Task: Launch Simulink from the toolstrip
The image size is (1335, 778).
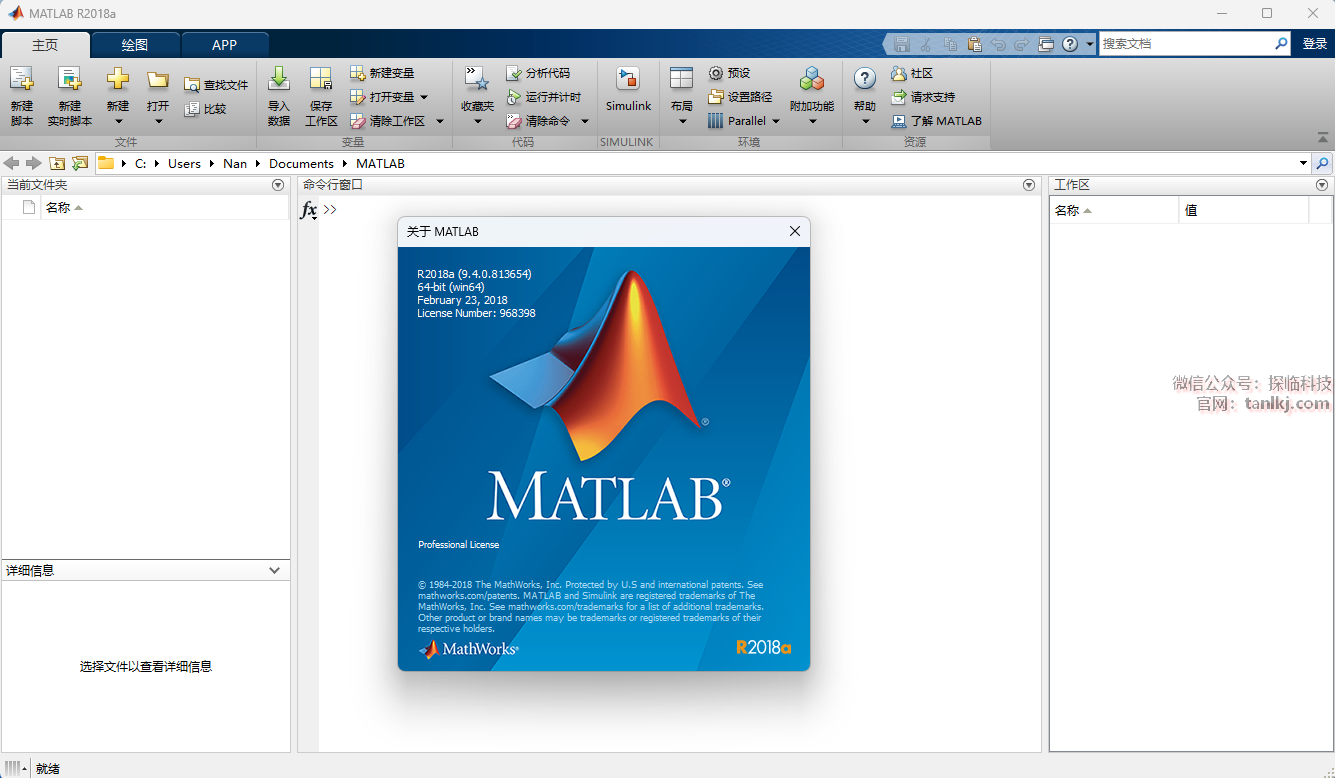Action: pyautogui.click(x=628, y=90)
